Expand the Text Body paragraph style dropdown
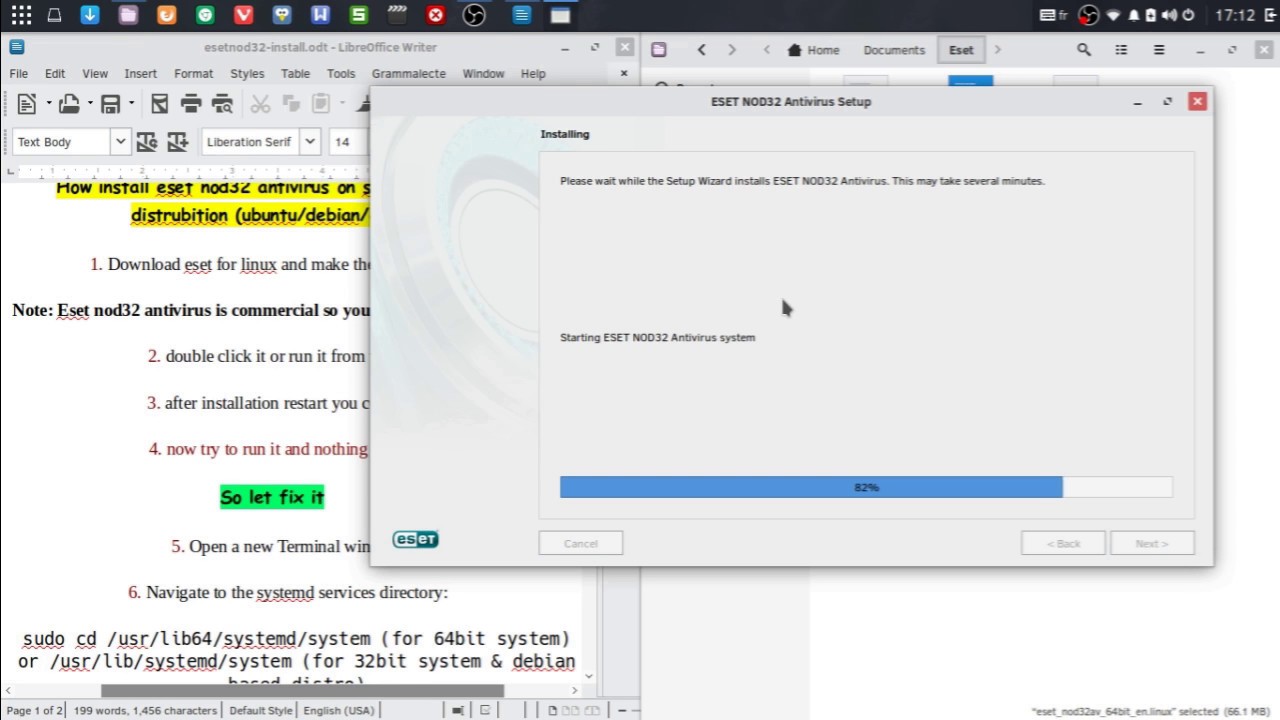Image resolution: width=1280 pixels, height=720 pixels. pyautogui.click(x=120, y=141)
